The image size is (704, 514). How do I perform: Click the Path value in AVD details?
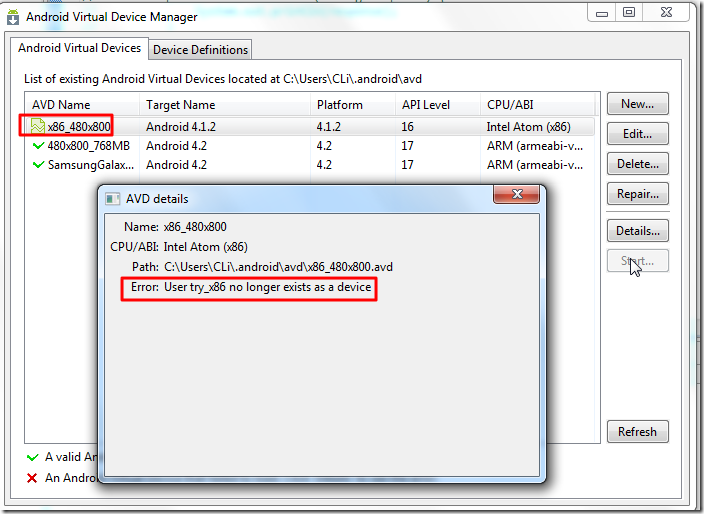click(278, 267)
